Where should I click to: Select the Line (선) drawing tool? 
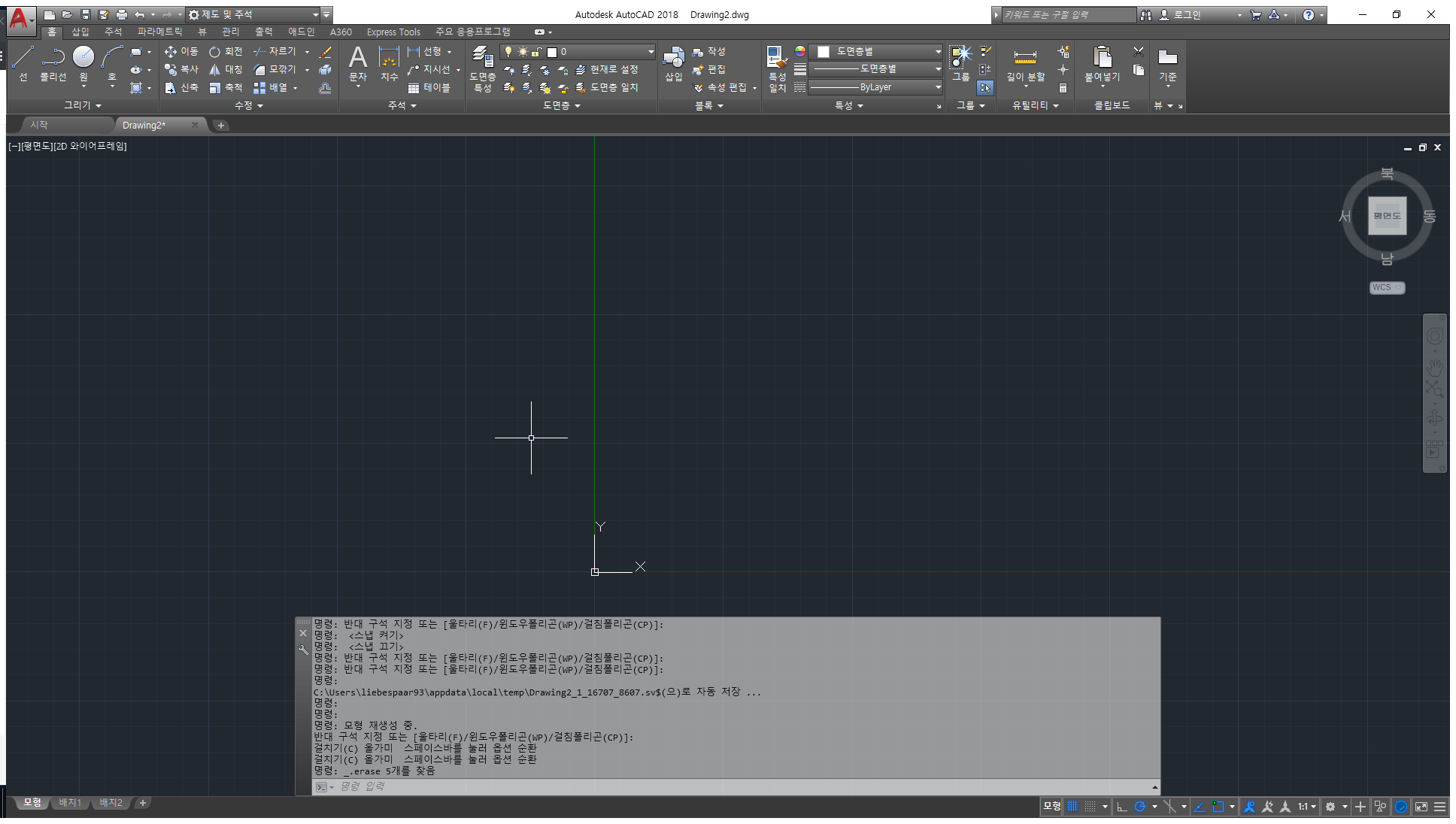pyautogui.click(x=23, y=58)
